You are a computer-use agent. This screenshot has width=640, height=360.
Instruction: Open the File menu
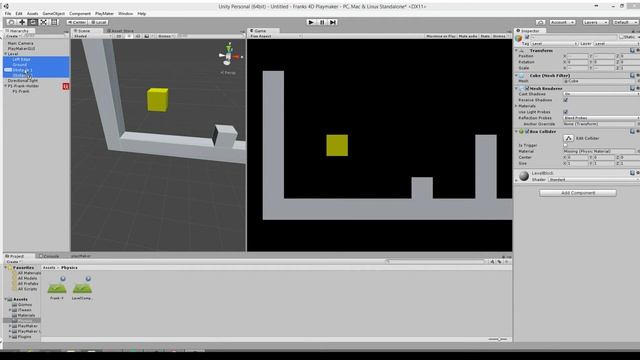[8, 13]
